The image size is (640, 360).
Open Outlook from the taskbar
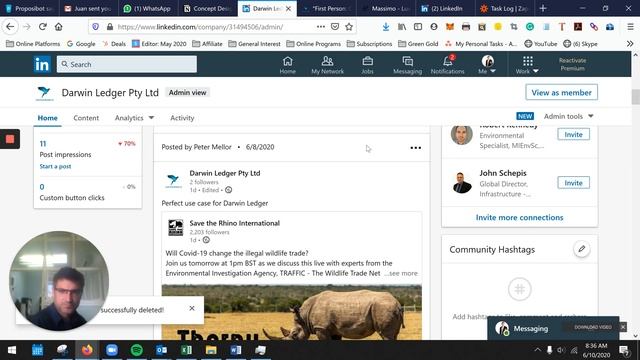tap(161, 350)
